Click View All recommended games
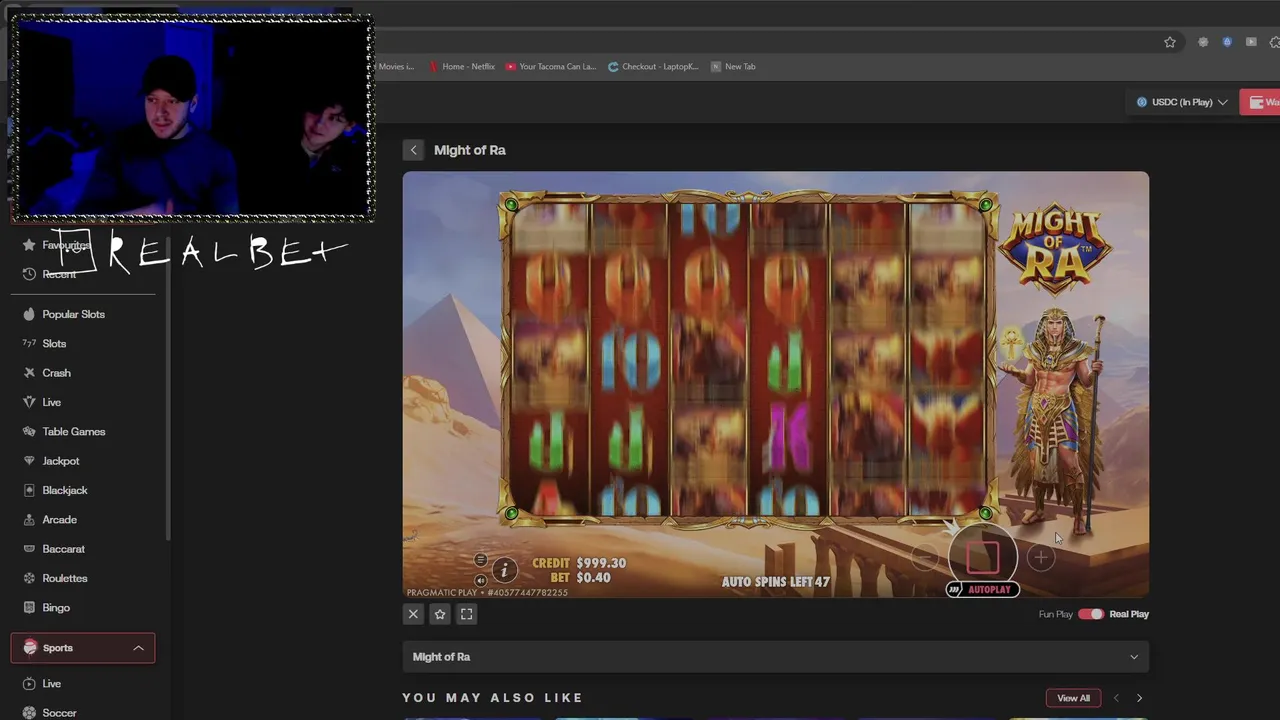This screenshot has height=720, width=1280. pos(1073,698)
